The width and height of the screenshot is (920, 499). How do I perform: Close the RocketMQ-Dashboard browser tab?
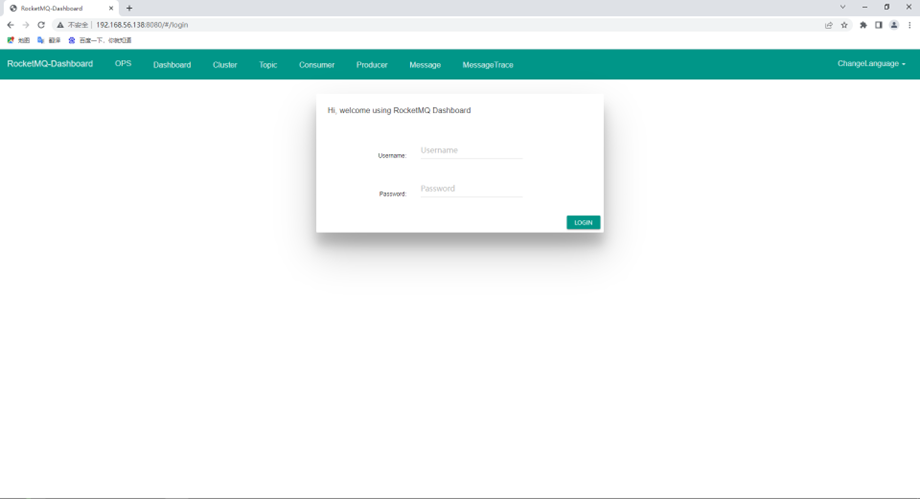pyautogui.click(x=111, y=8)
